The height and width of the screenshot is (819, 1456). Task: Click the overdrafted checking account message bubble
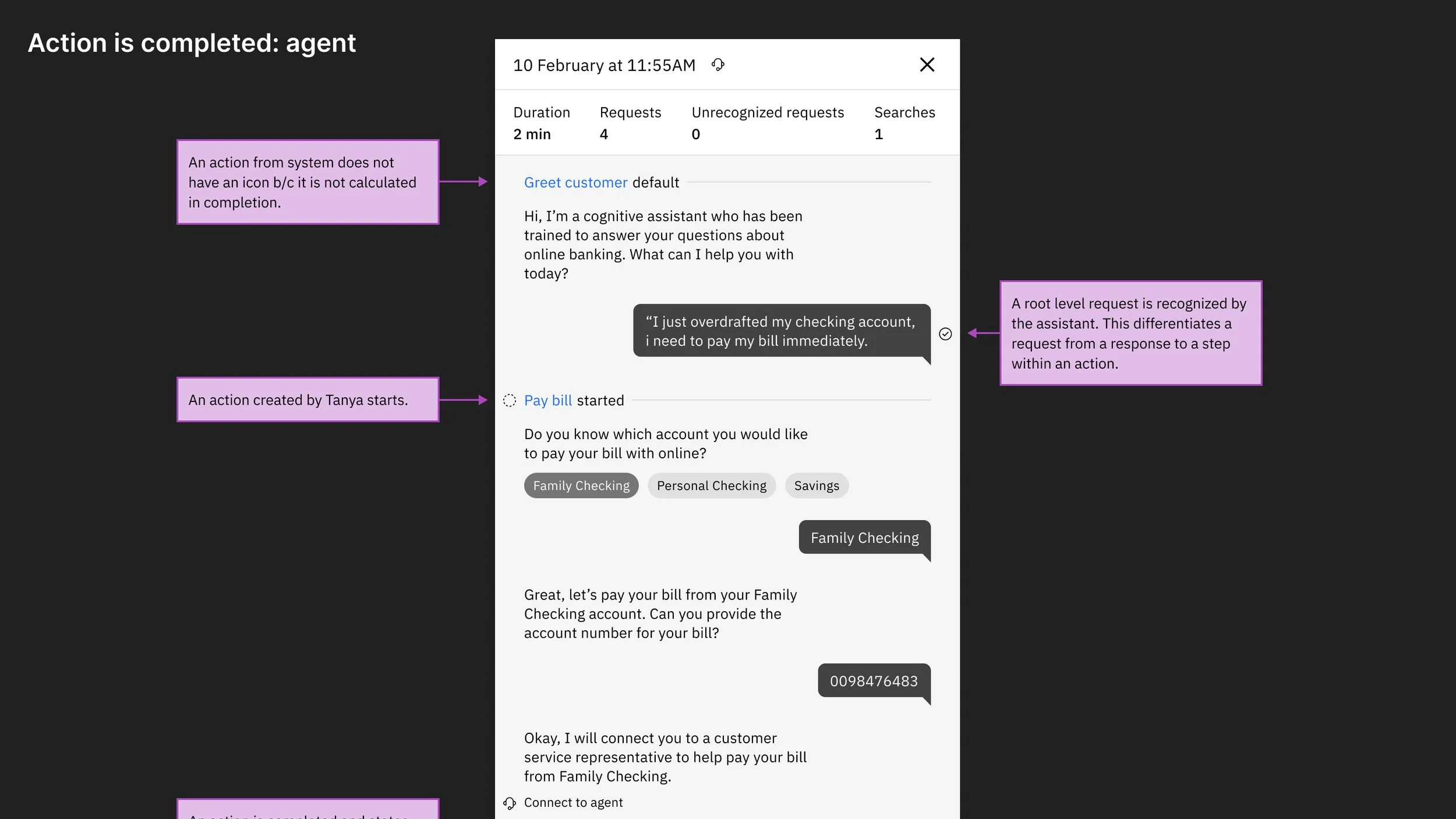coord(781,331)
